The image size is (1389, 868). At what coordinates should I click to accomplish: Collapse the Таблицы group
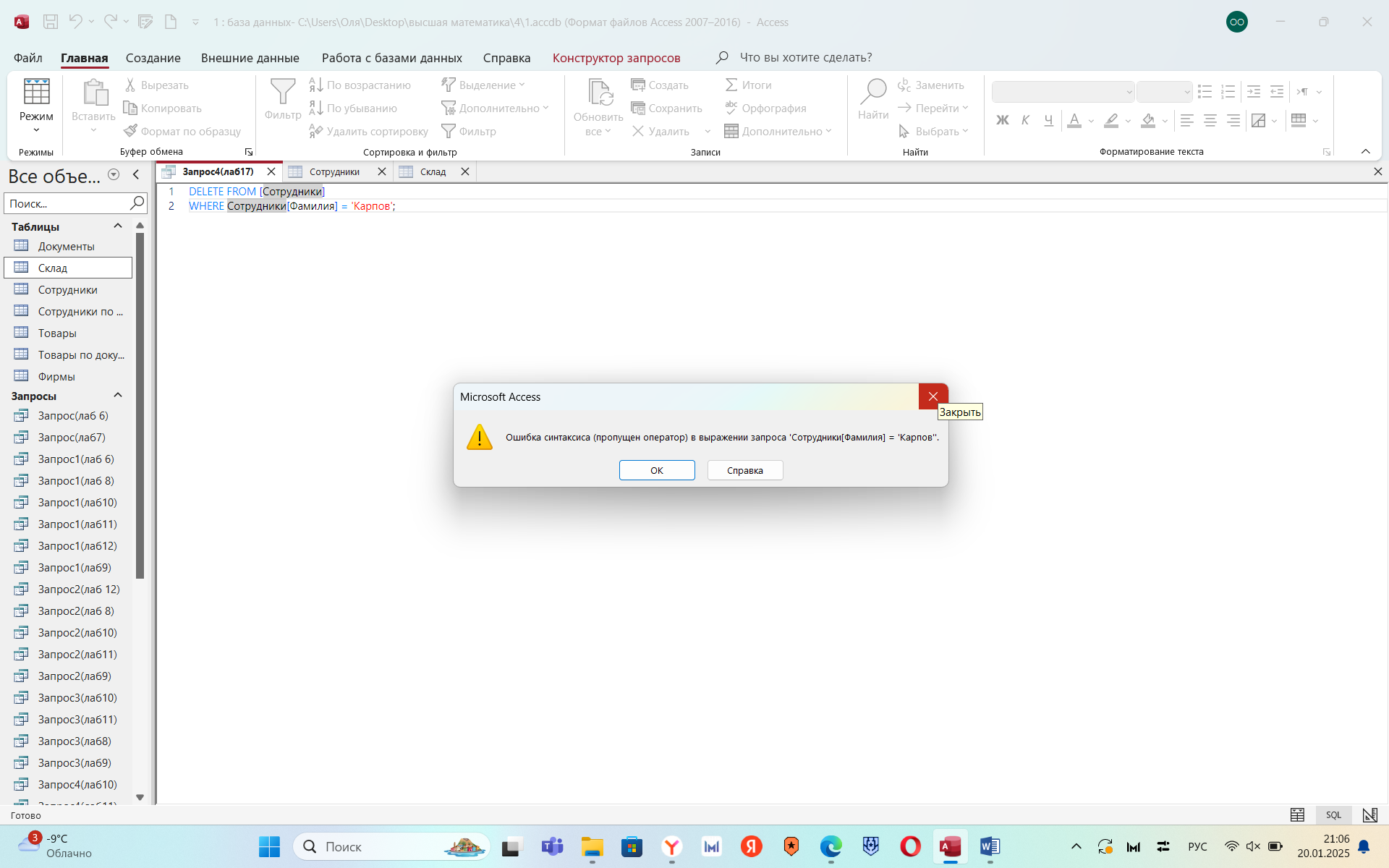118,226
